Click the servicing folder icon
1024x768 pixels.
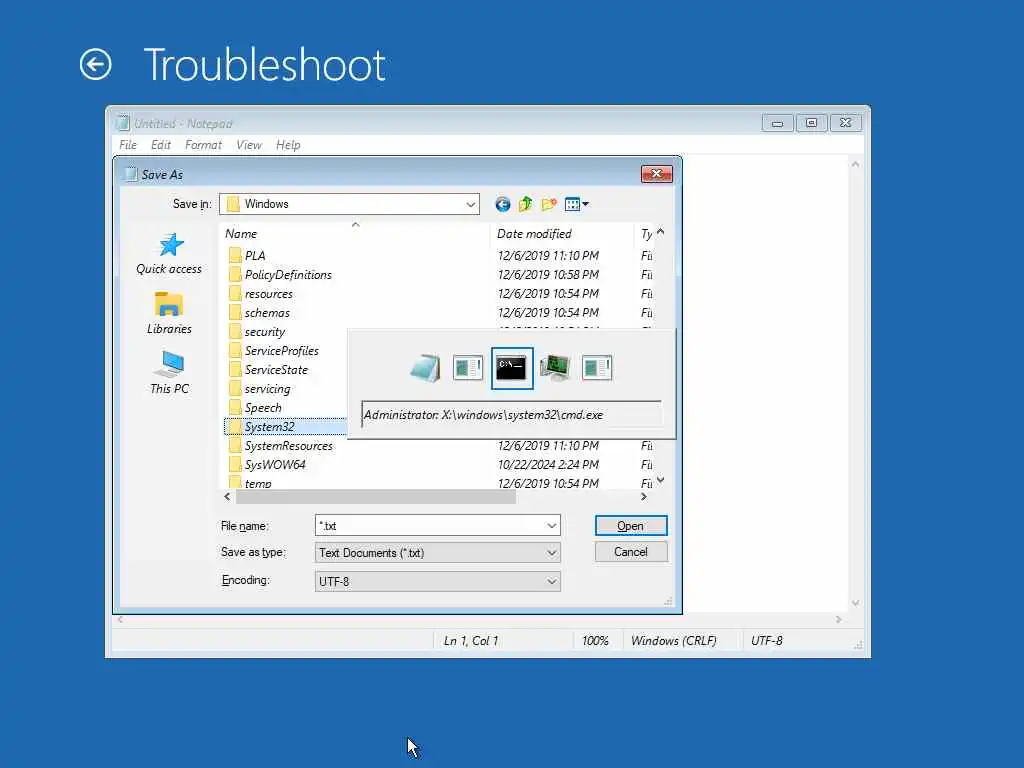(x=235, y=388)
